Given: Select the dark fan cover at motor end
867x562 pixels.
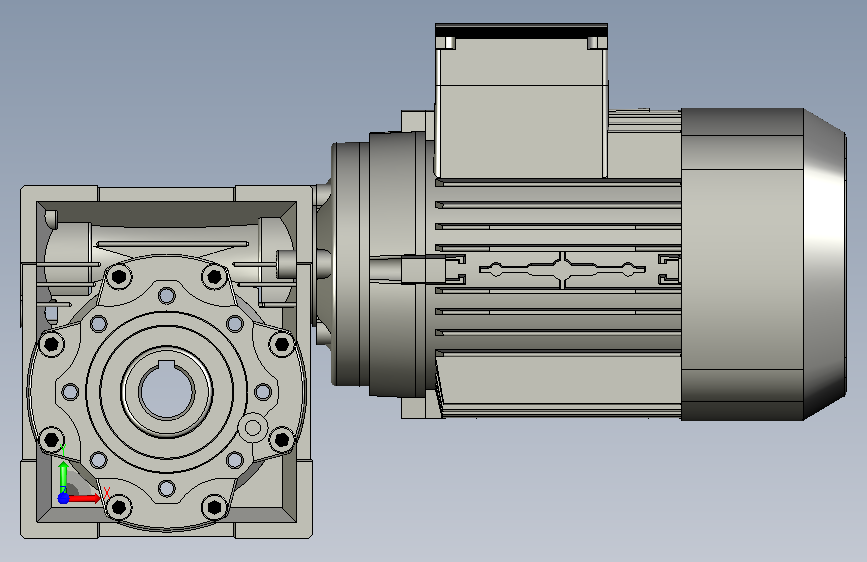Looking at the screenshot, I should pos(764,264).
